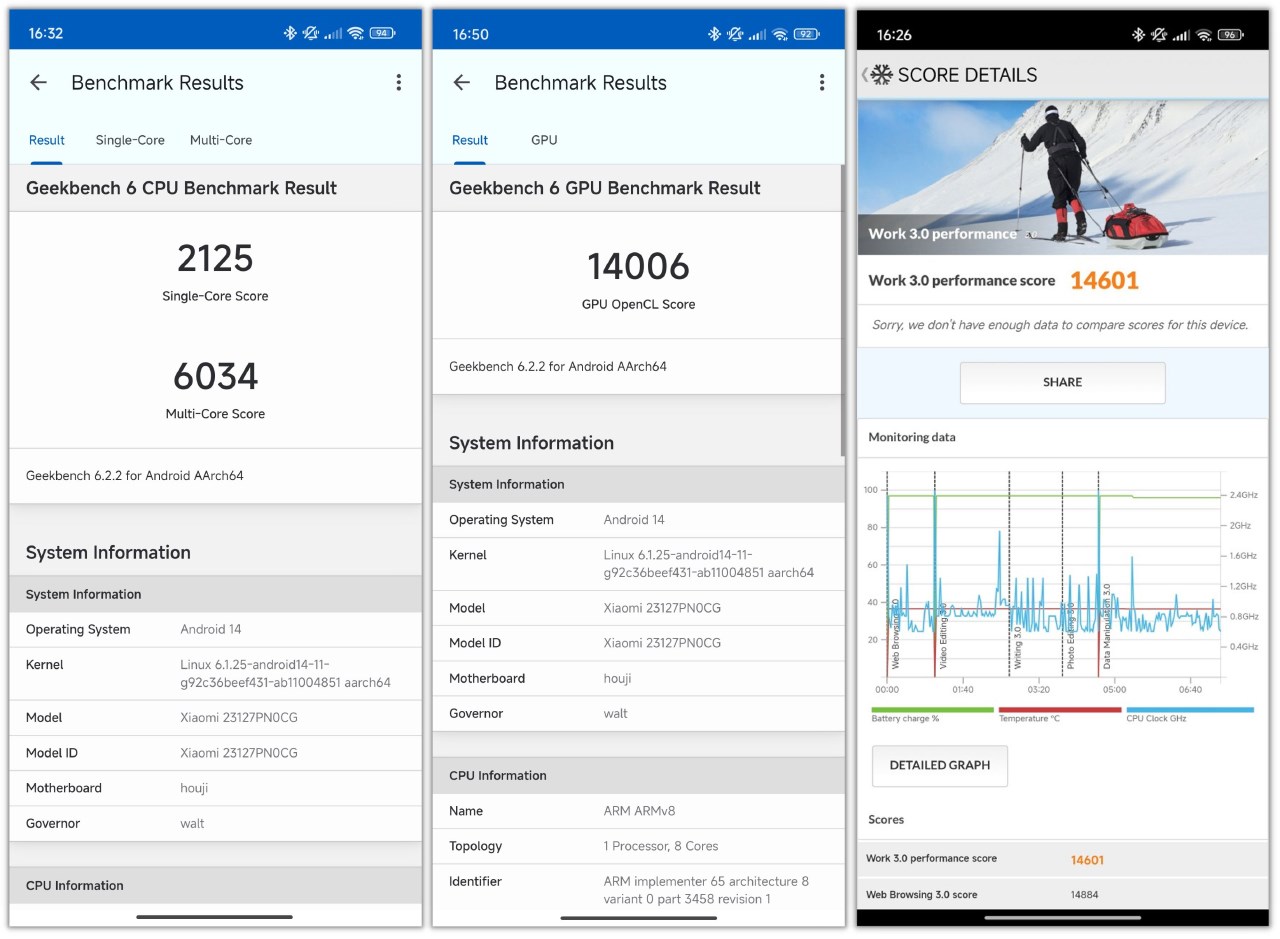
Task: Click the blue CPU Clock GHz legend bar
Action: [1189, 710]
